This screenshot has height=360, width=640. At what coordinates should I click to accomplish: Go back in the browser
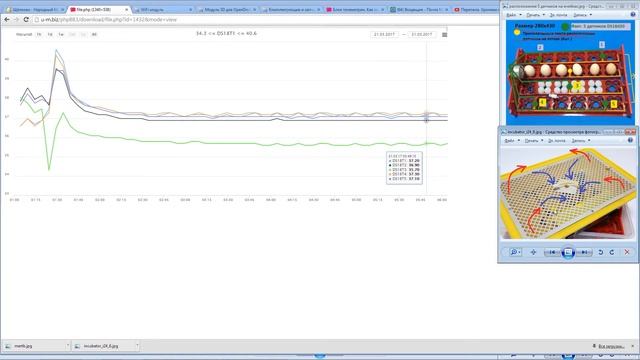tap(7, 19)
